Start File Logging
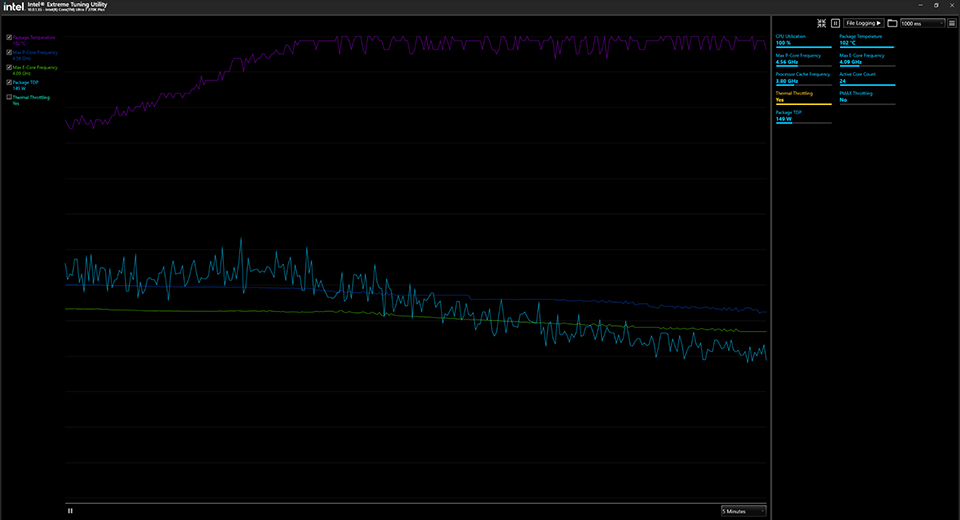The height and width of the screenshot is (520, 960). (x=863, y=23)
